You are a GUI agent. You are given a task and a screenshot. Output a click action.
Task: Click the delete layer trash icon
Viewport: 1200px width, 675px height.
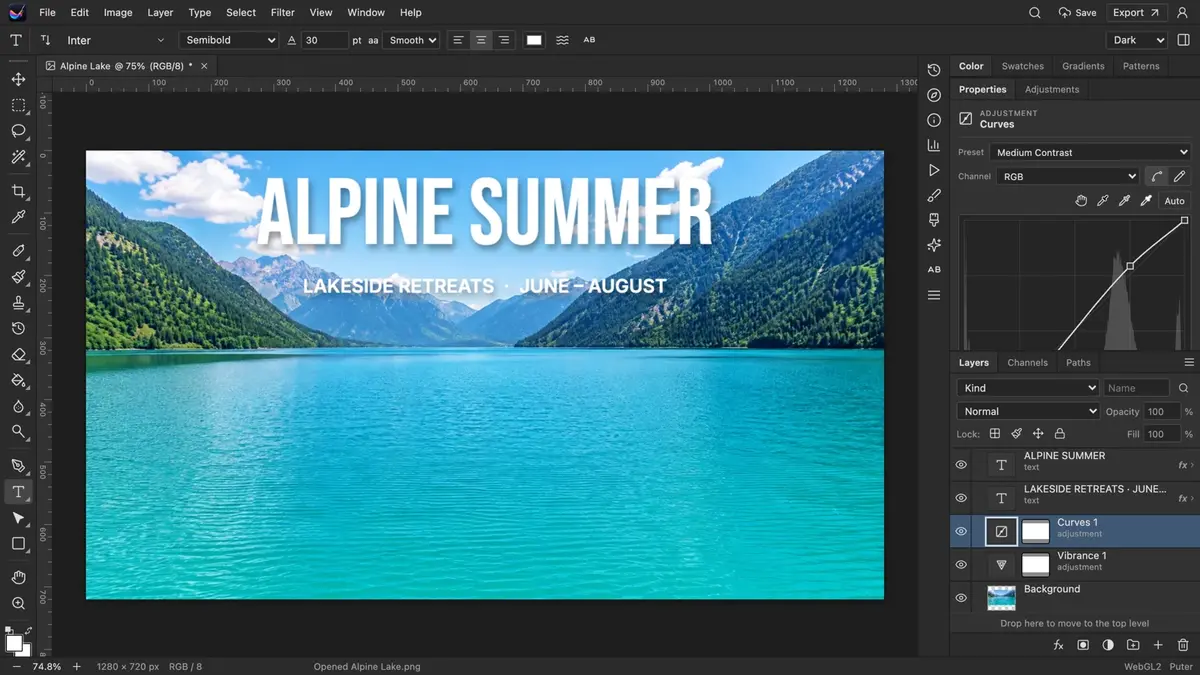click(1183, 646)
